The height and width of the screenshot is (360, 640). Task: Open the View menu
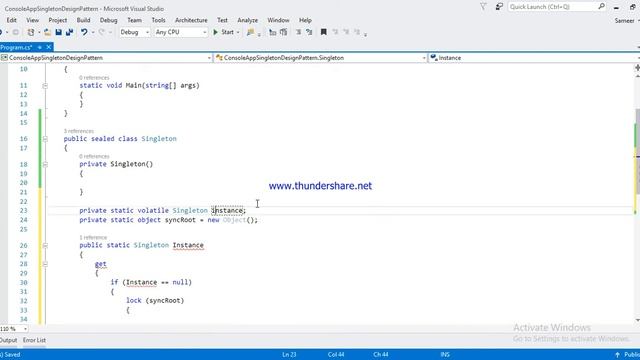(33, 20)
